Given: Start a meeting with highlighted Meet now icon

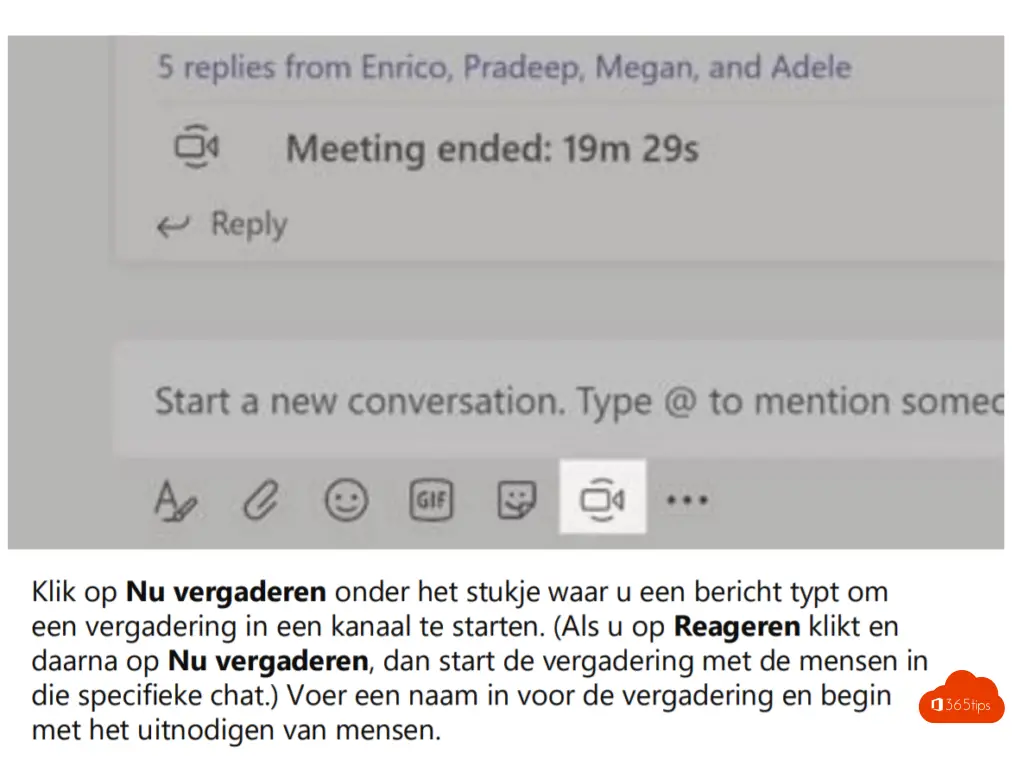Looking at the screenshot, I should [602, 498].
